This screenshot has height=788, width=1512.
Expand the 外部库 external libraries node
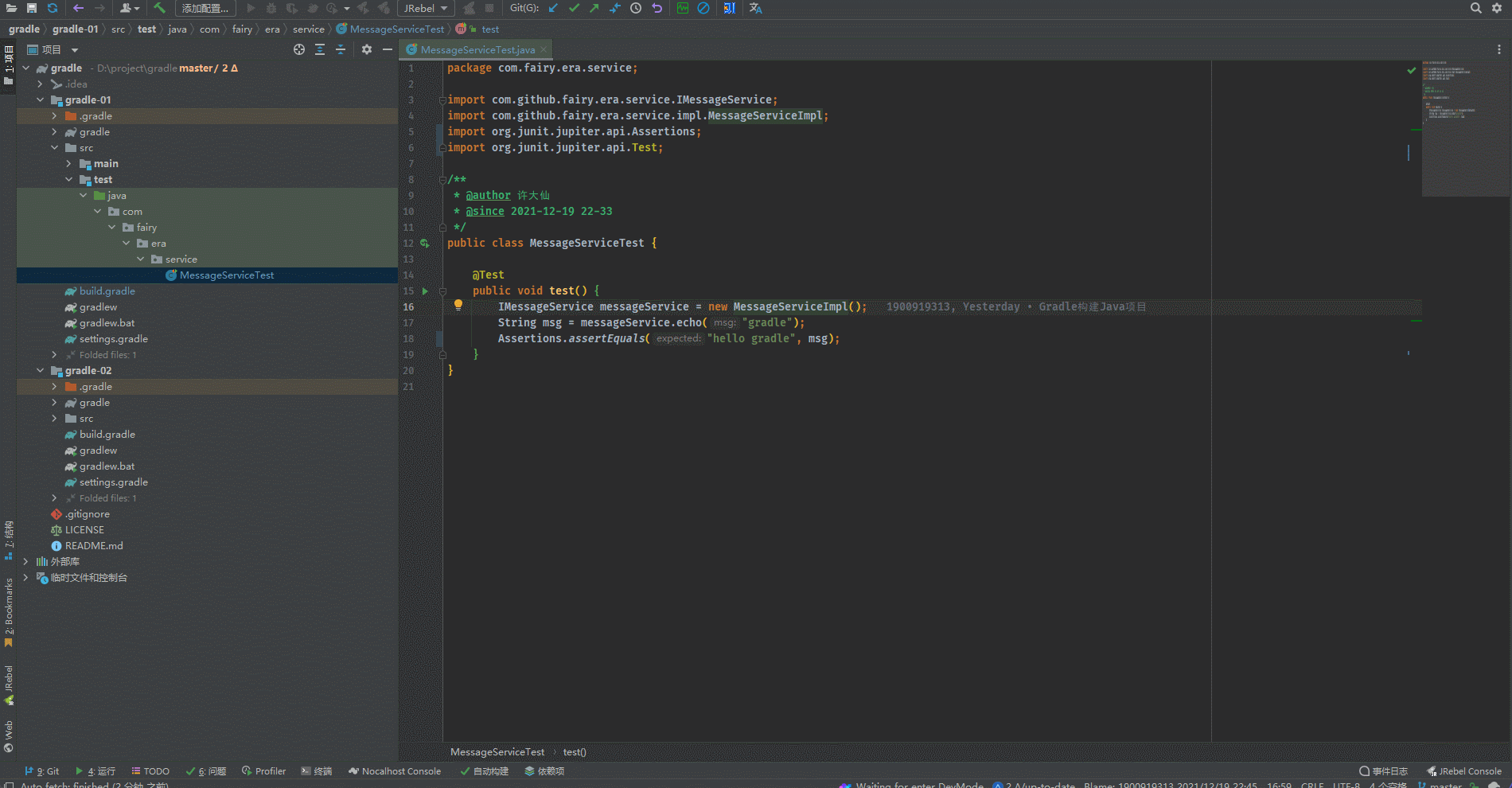coord(26,562)
